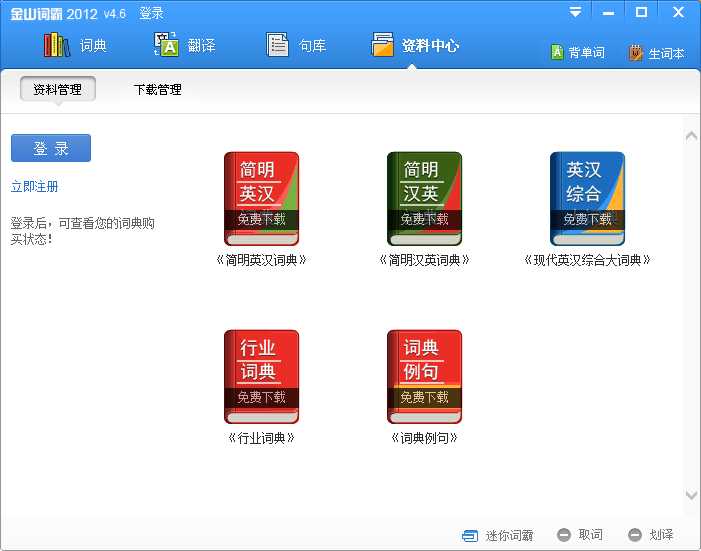Minimize the 金山词霸 window

[608, 13]
